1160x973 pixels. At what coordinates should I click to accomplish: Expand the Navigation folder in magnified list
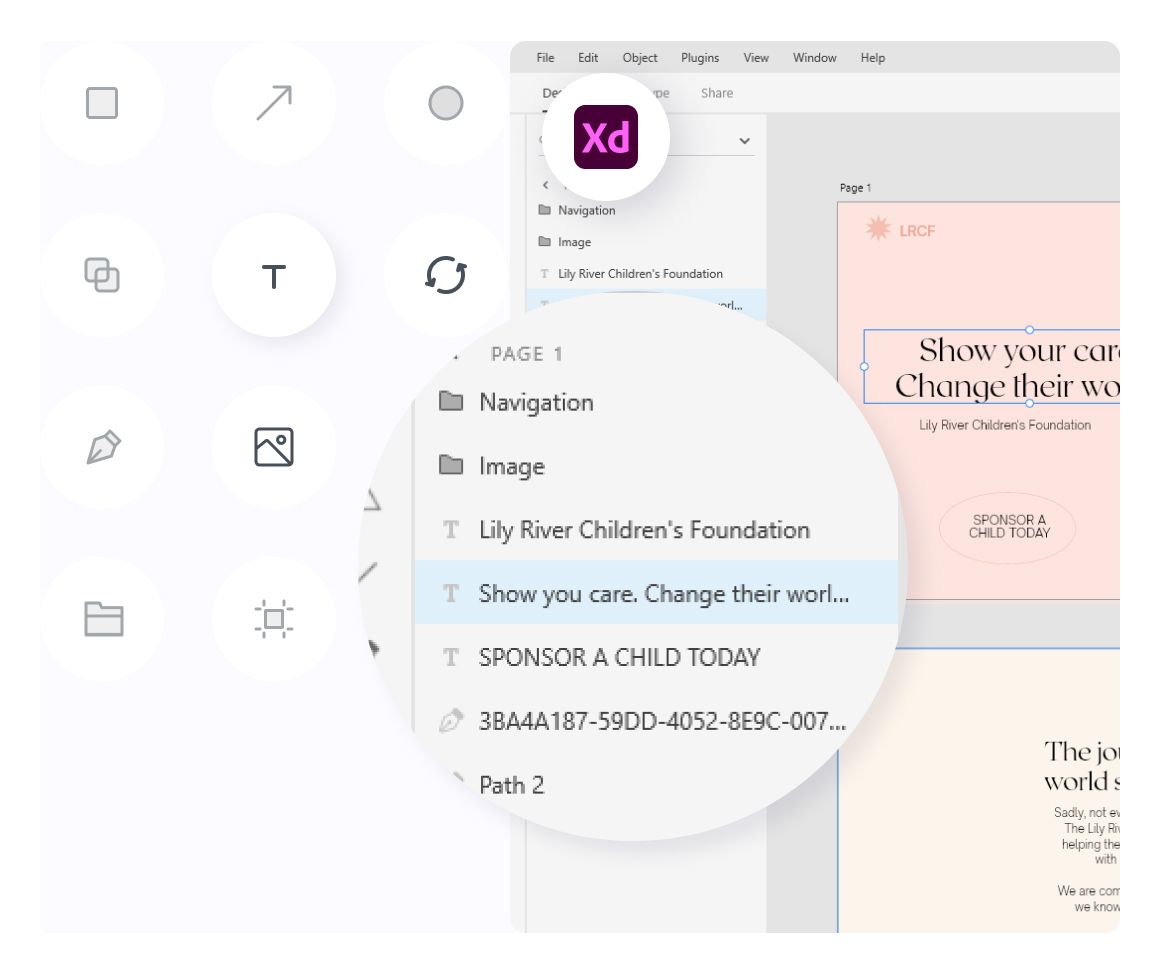point(536,402)
